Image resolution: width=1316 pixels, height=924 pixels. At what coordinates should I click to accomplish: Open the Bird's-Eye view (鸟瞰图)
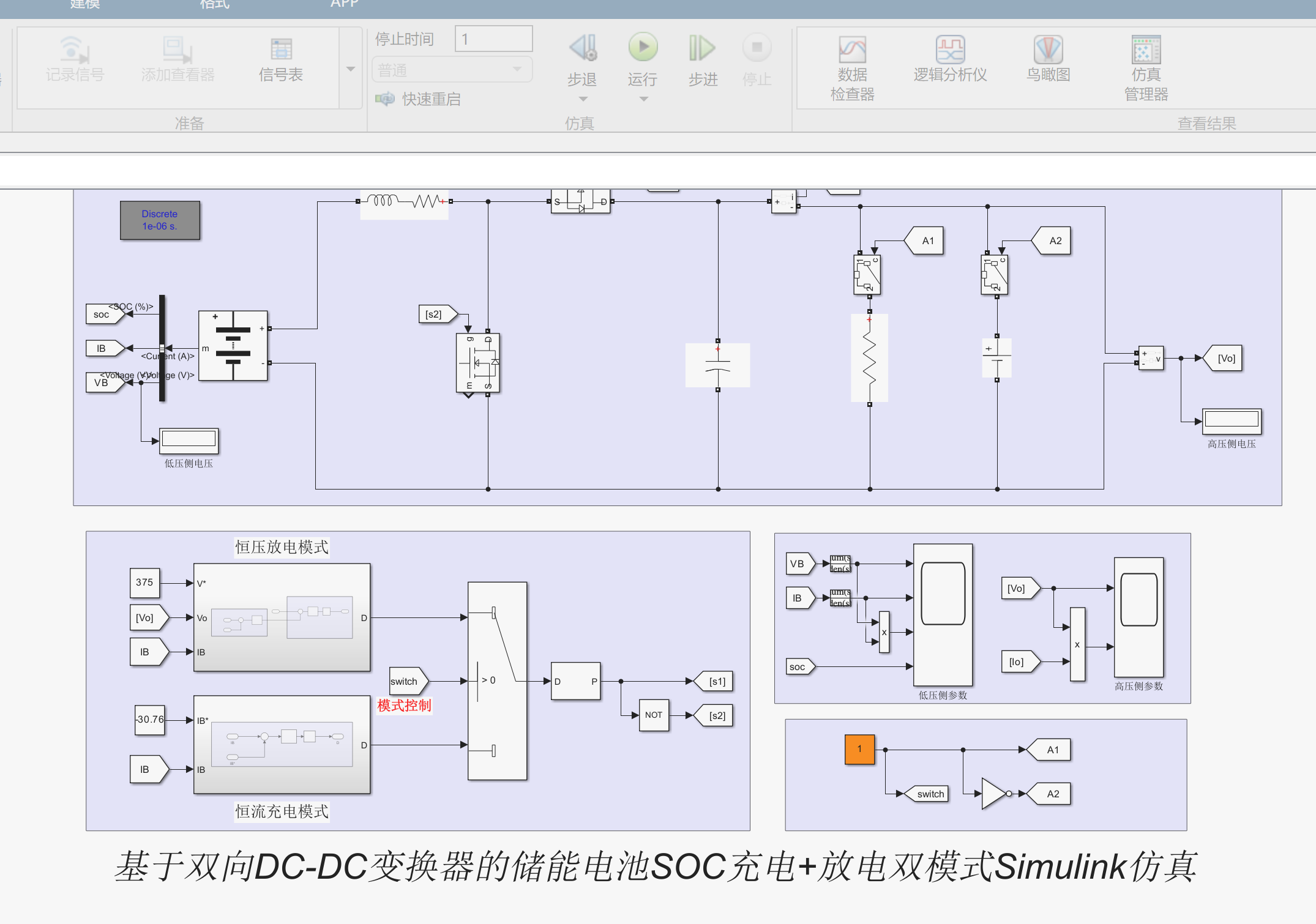pyautogui.click(x=1048, y=50)
